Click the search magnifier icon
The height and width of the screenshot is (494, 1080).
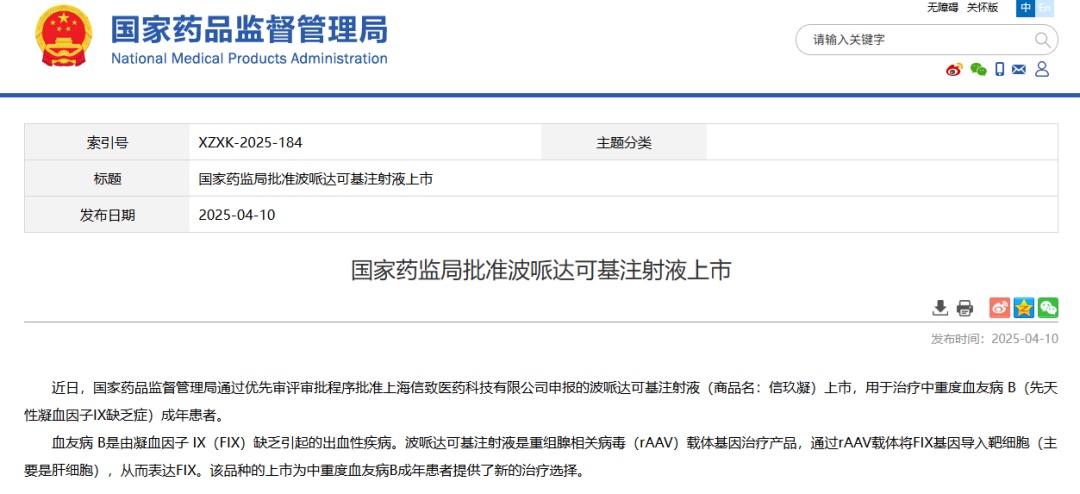(1043, 40)
